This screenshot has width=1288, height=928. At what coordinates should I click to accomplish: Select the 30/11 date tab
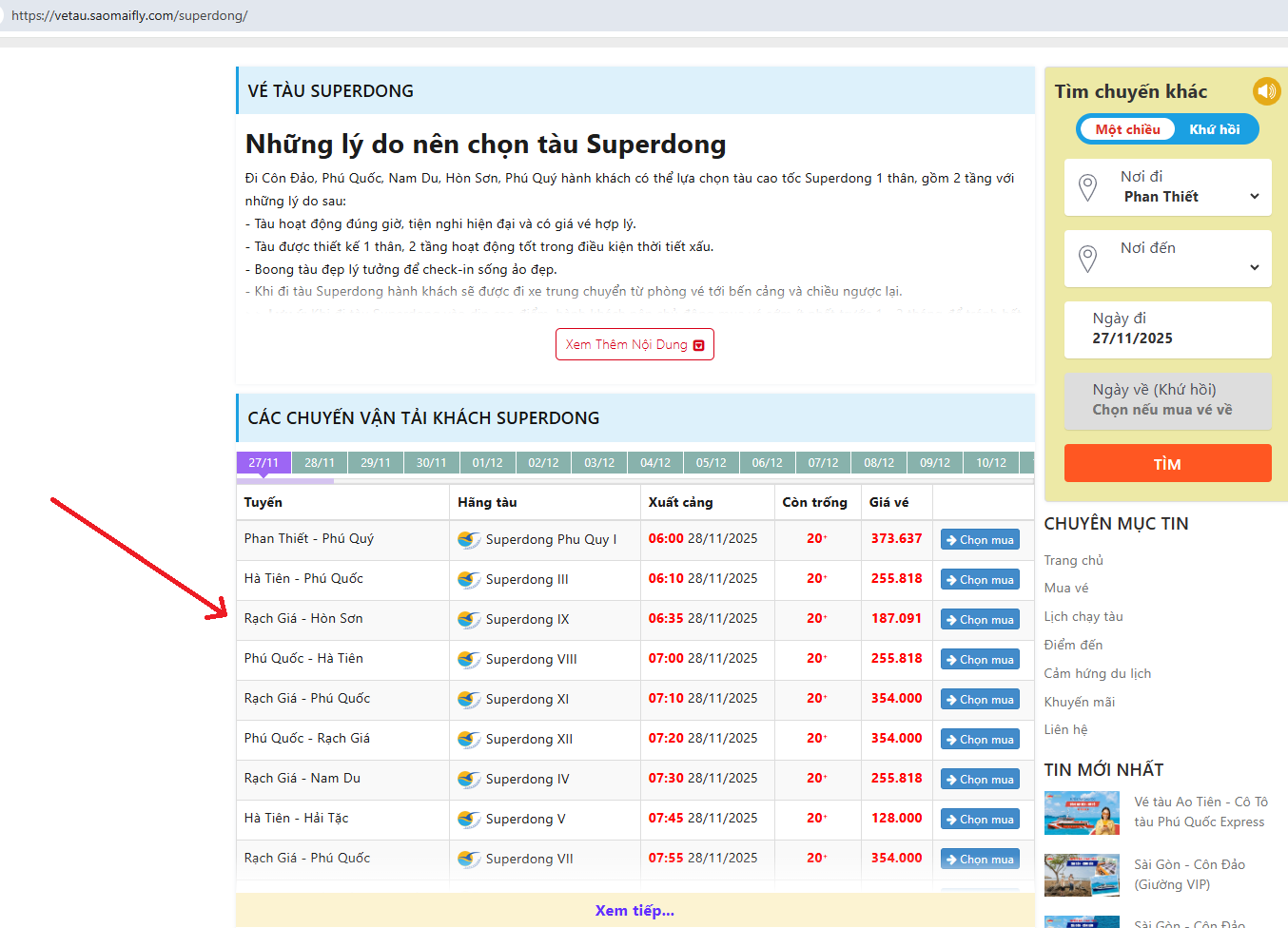431,463
